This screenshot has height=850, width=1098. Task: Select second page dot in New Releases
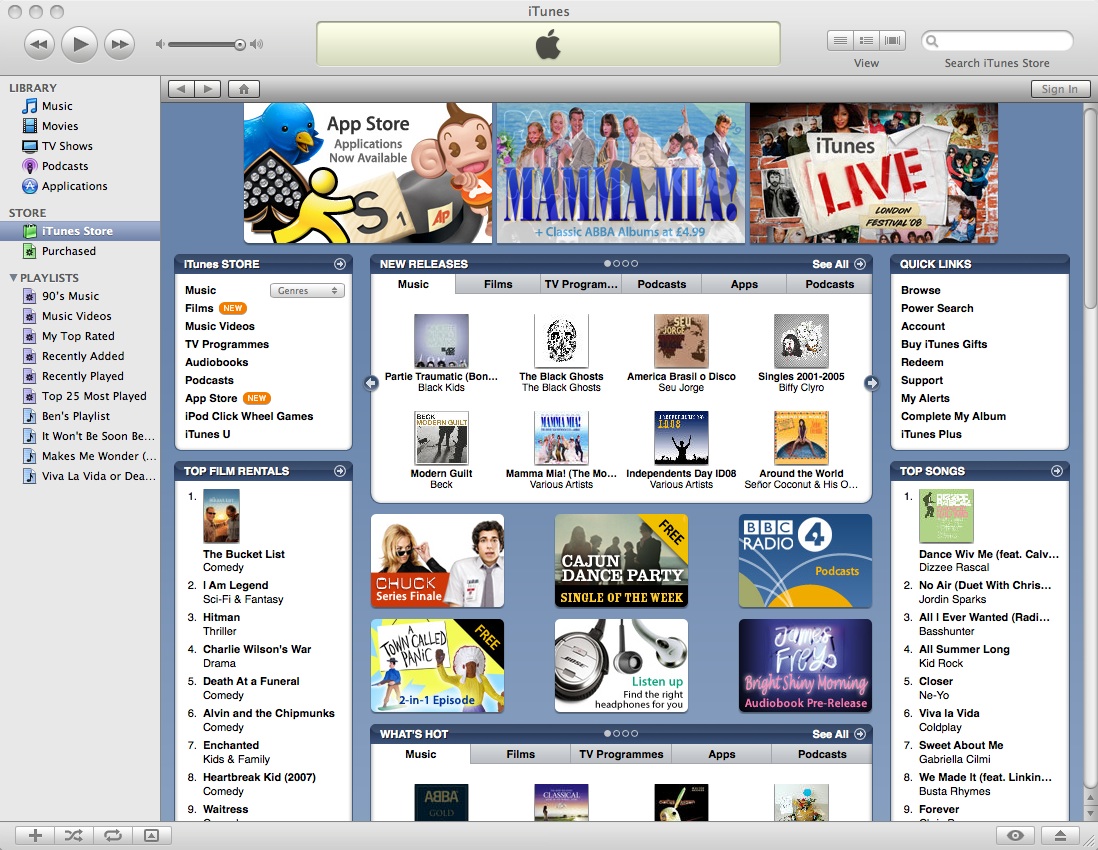click(x=616, y=264)
